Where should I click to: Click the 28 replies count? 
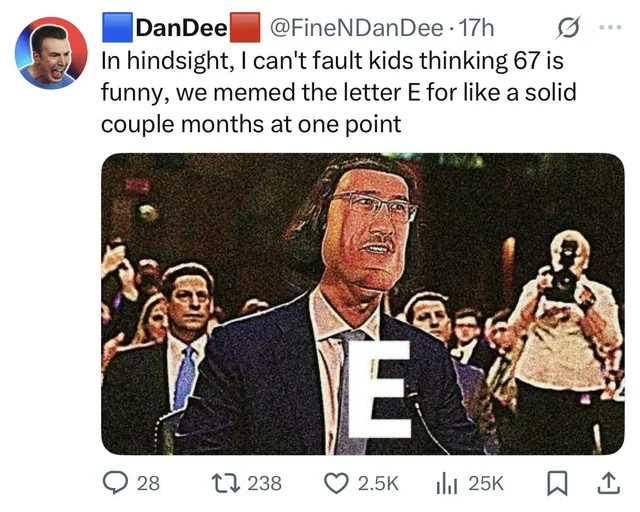(x=148, y=483)
